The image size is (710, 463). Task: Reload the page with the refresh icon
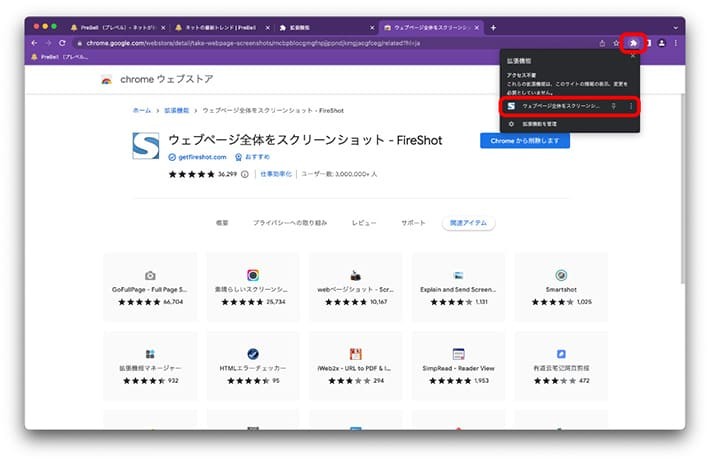tap(62, 43)
